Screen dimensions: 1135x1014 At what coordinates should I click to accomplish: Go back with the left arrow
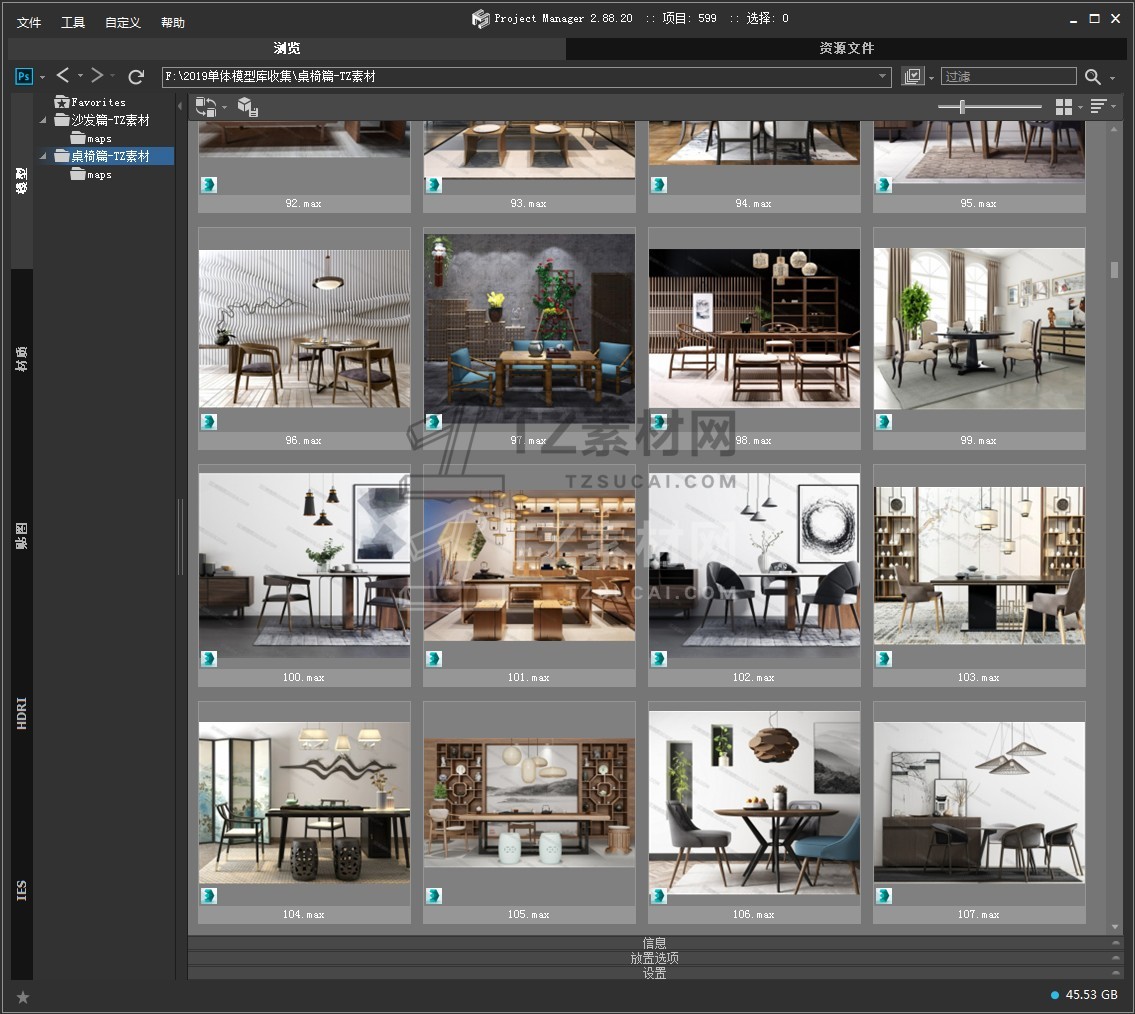click(x=63, y=76)
